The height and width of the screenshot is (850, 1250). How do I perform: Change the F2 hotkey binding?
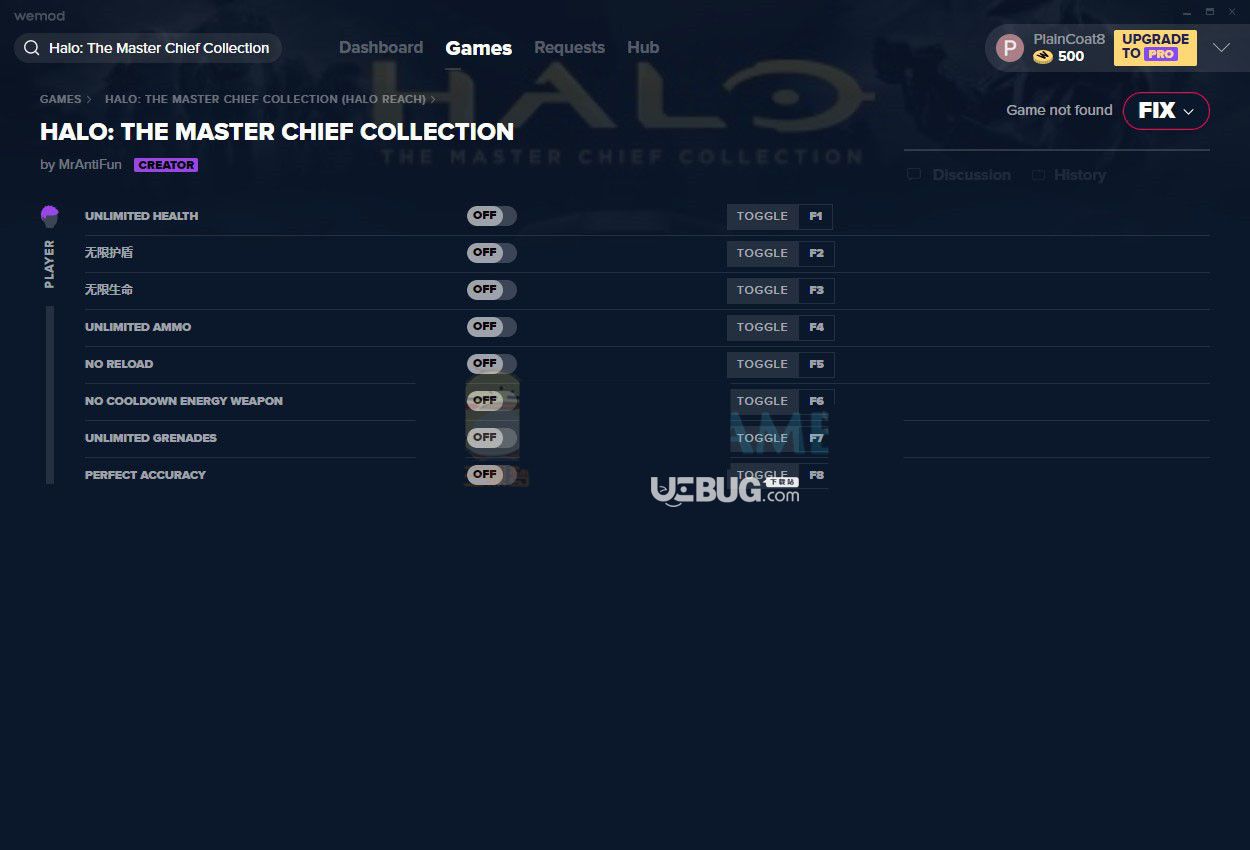click(x=816, y=253)
